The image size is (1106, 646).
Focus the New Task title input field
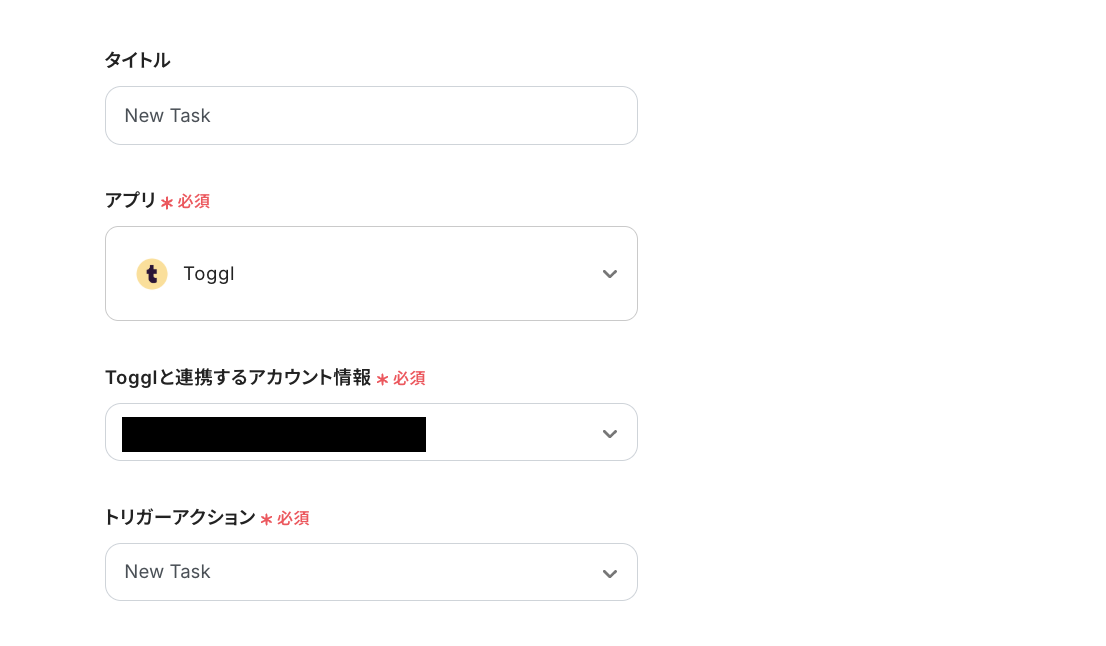click(371, 115)
